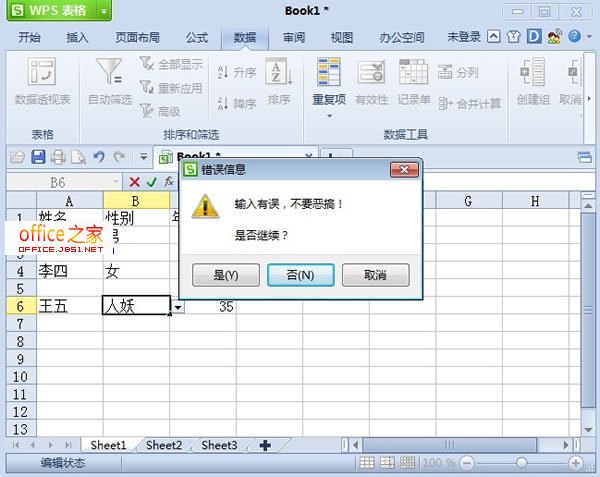This screenshot has width=600, height=477.
Task: Click Reapply (重新应用) filter icon
Action: (x=147, y=88)
